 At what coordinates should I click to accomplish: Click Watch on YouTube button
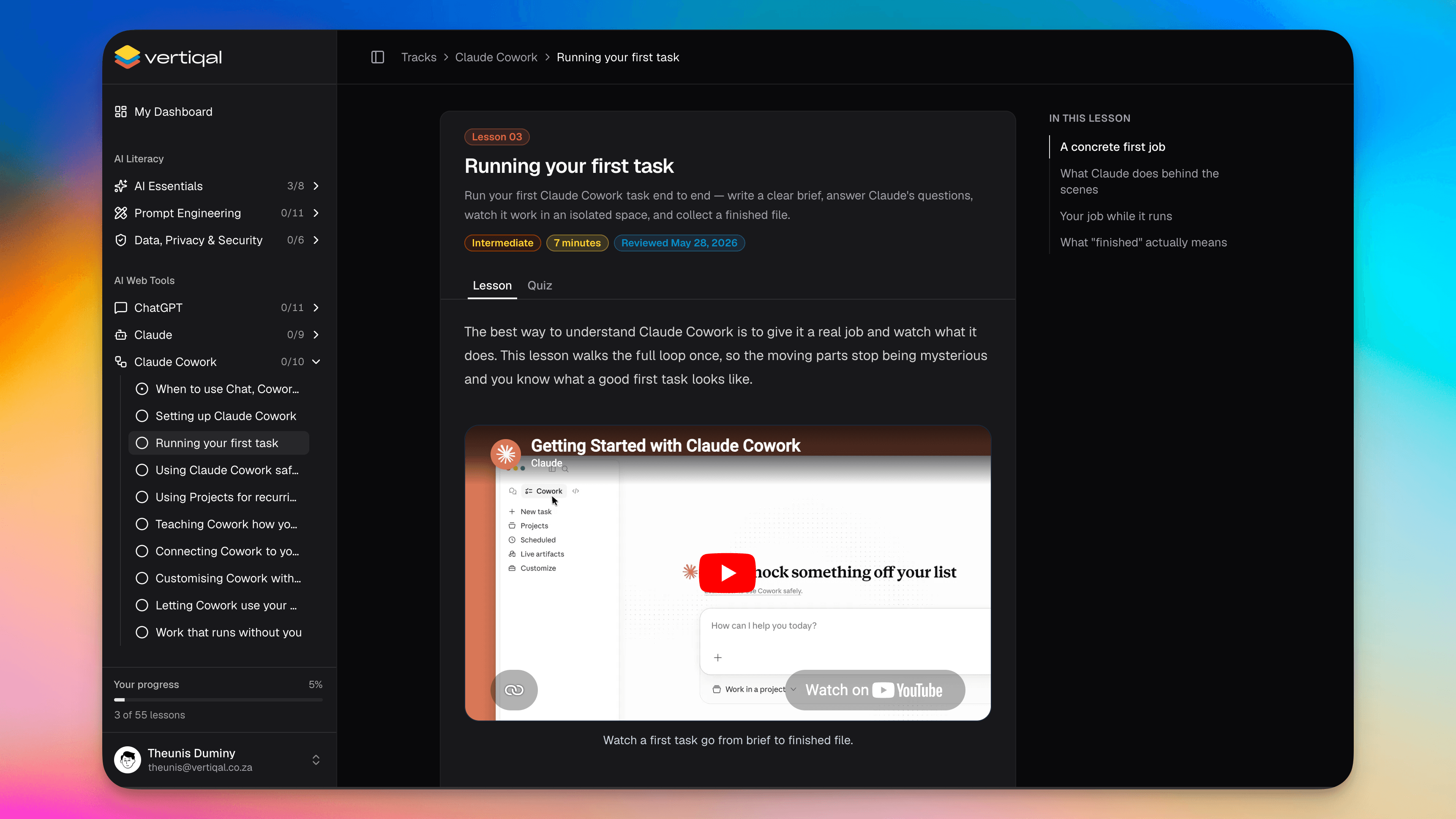874,690
